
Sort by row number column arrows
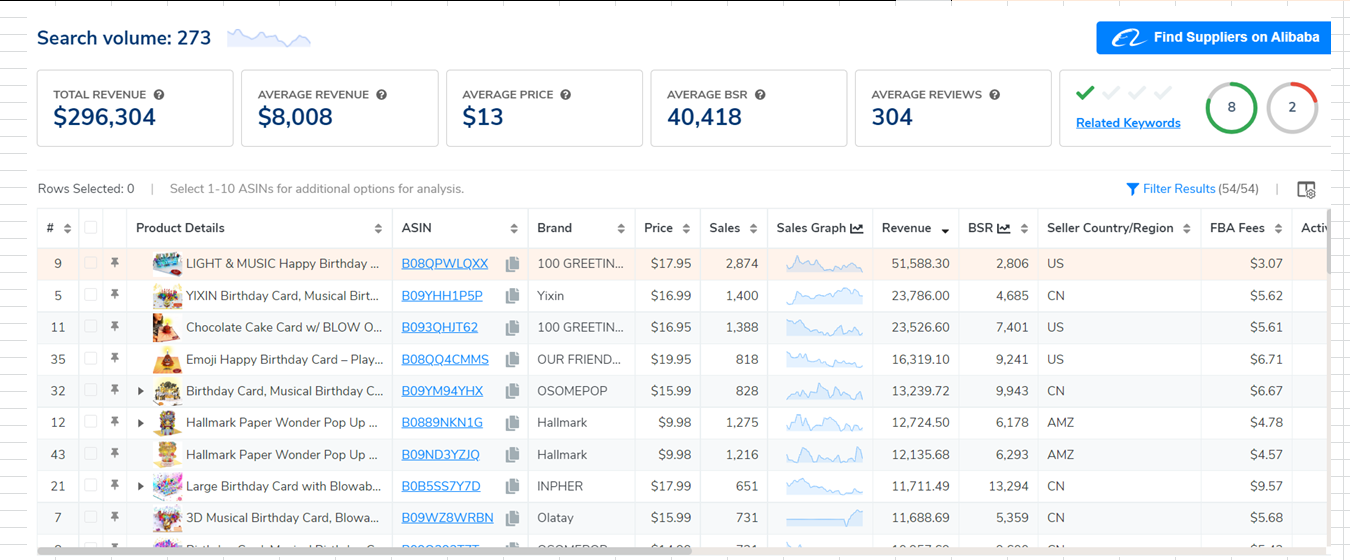pyautogui.click(x=67, y=229)
